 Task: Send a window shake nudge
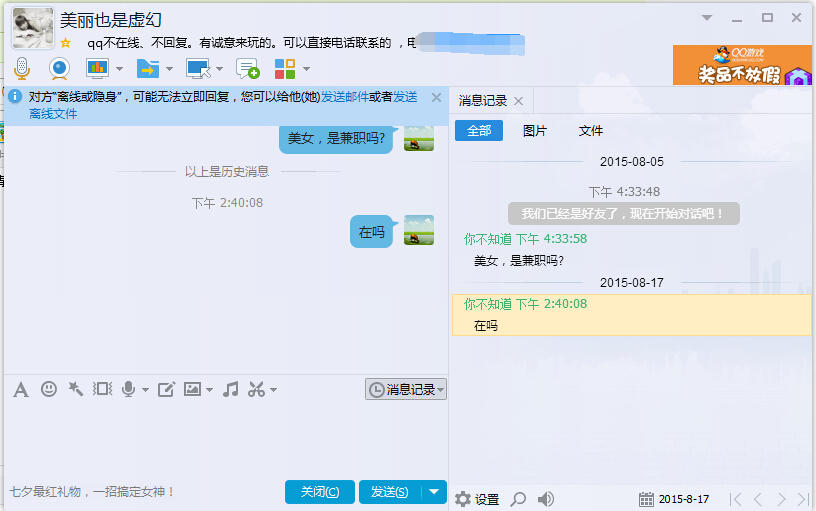pyautogui.click(x=103, y=389)
